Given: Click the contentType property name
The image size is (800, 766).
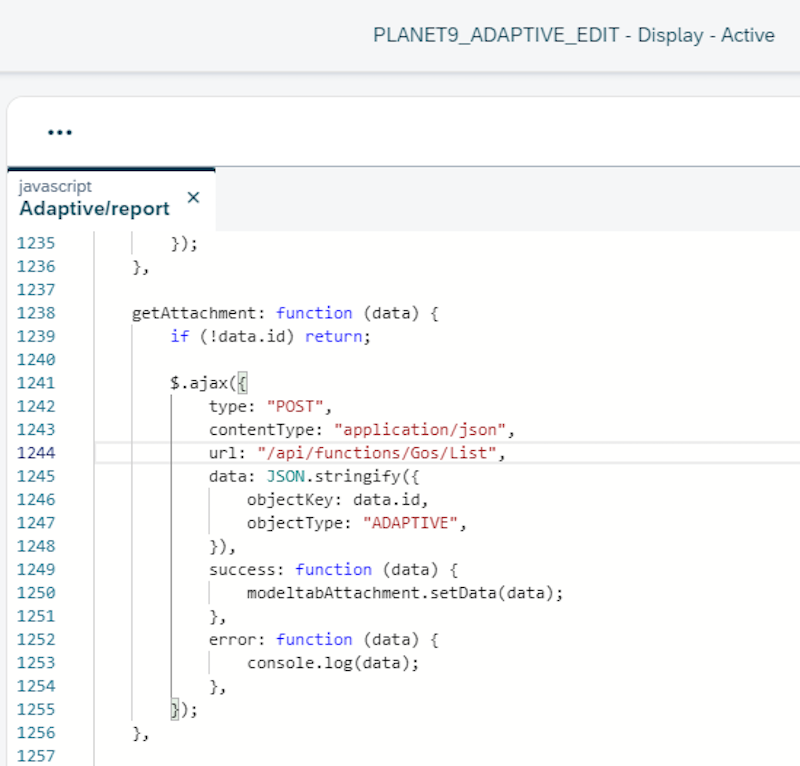Looking at the screenshot, I should (261, 430).
